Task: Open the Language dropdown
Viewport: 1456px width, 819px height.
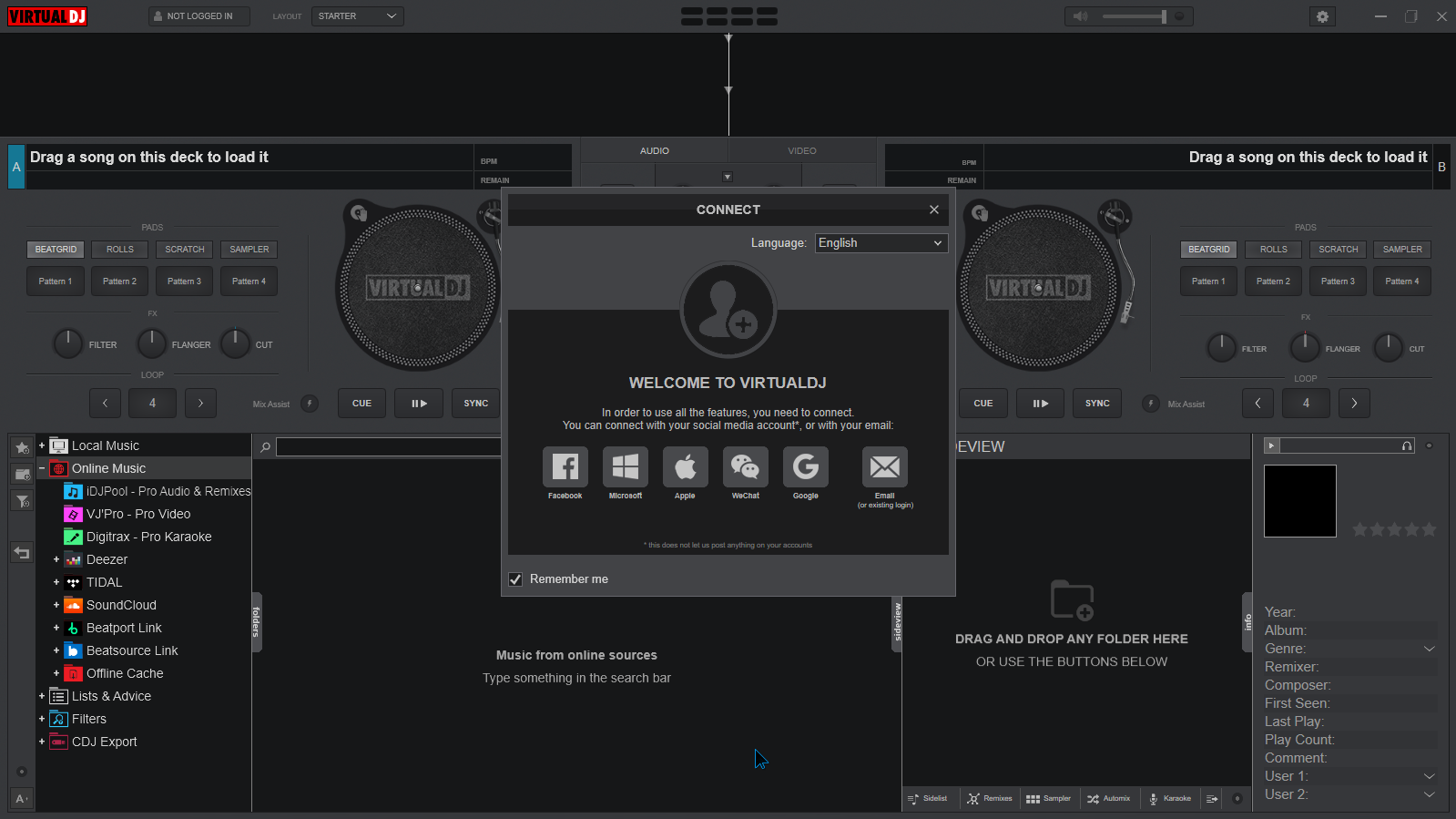Action: (881, 243)
